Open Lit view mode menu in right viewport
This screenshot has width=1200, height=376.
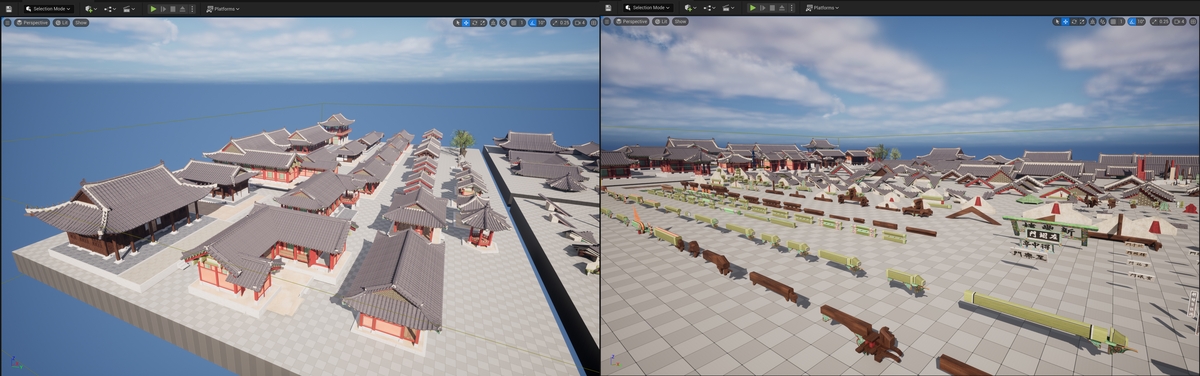pyautogui.click(x=661, y=22)
